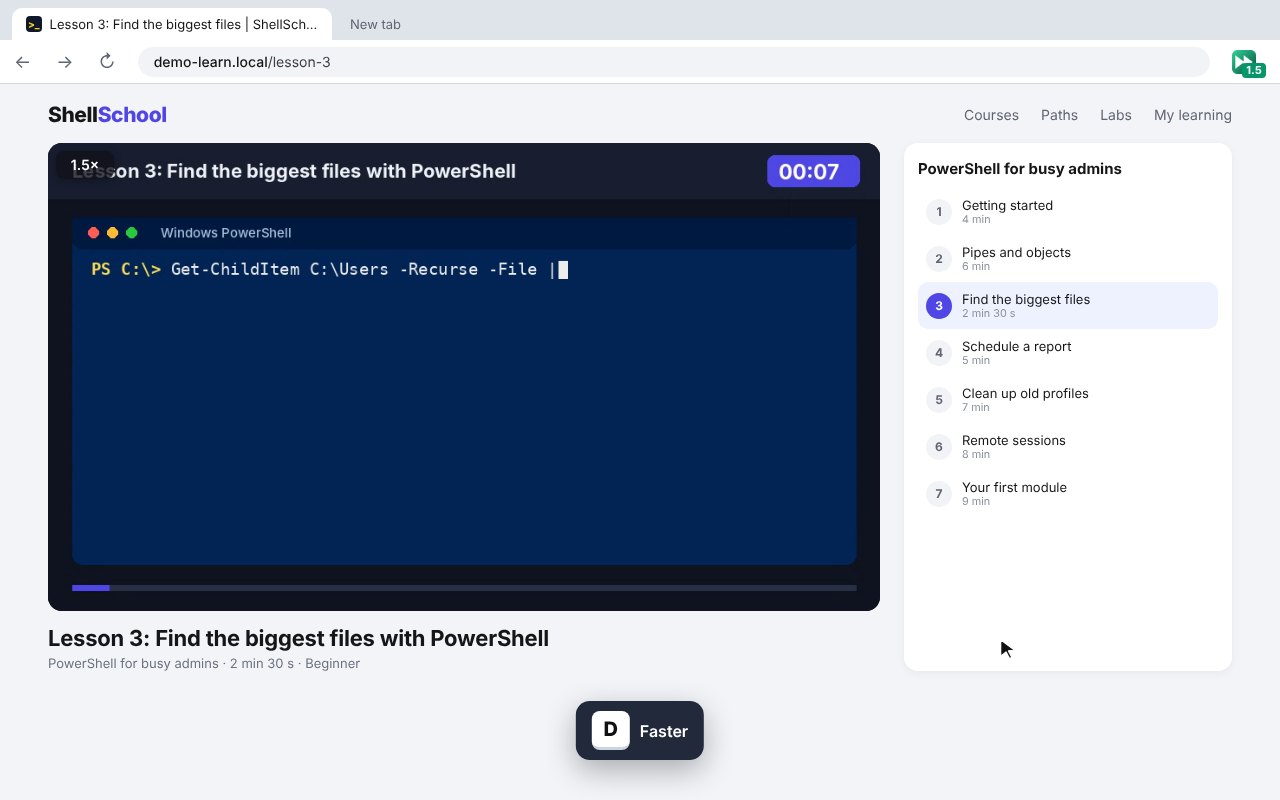Open Remote sessions lesson
Screen dimensions: 1280x800
click(x=1068, y=447)
